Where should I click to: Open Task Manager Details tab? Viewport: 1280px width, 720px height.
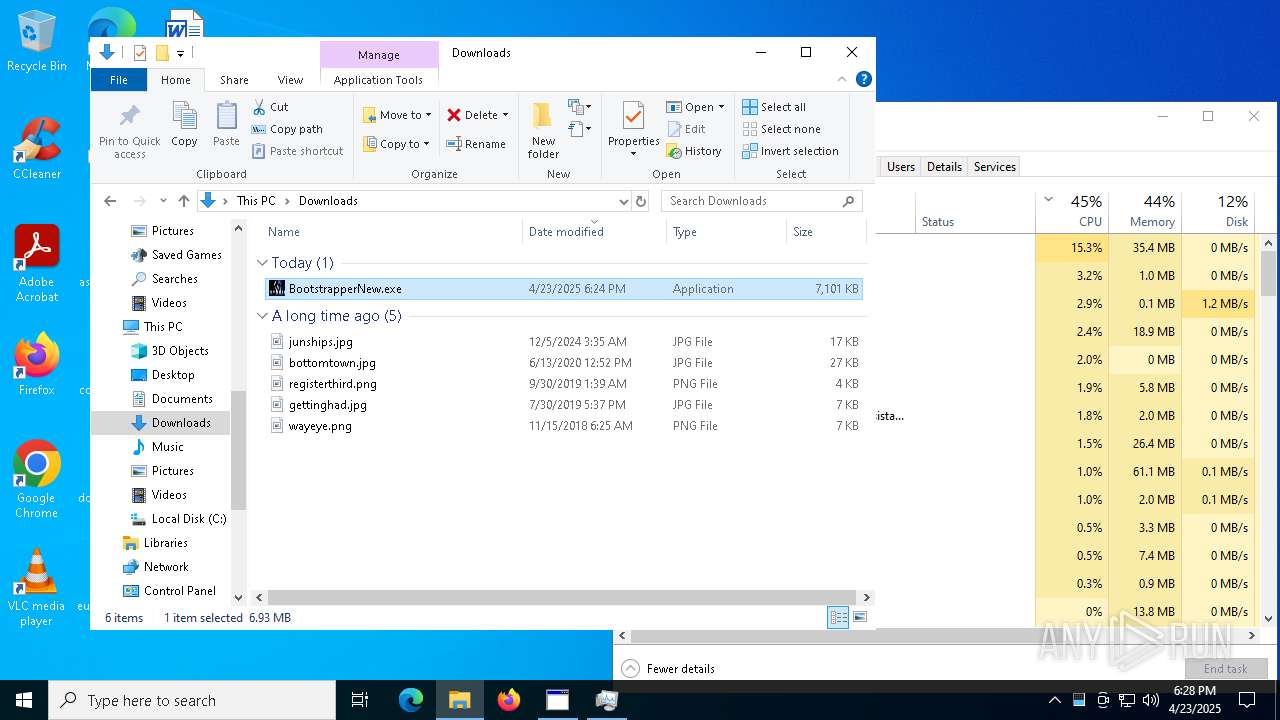(944, 167)
